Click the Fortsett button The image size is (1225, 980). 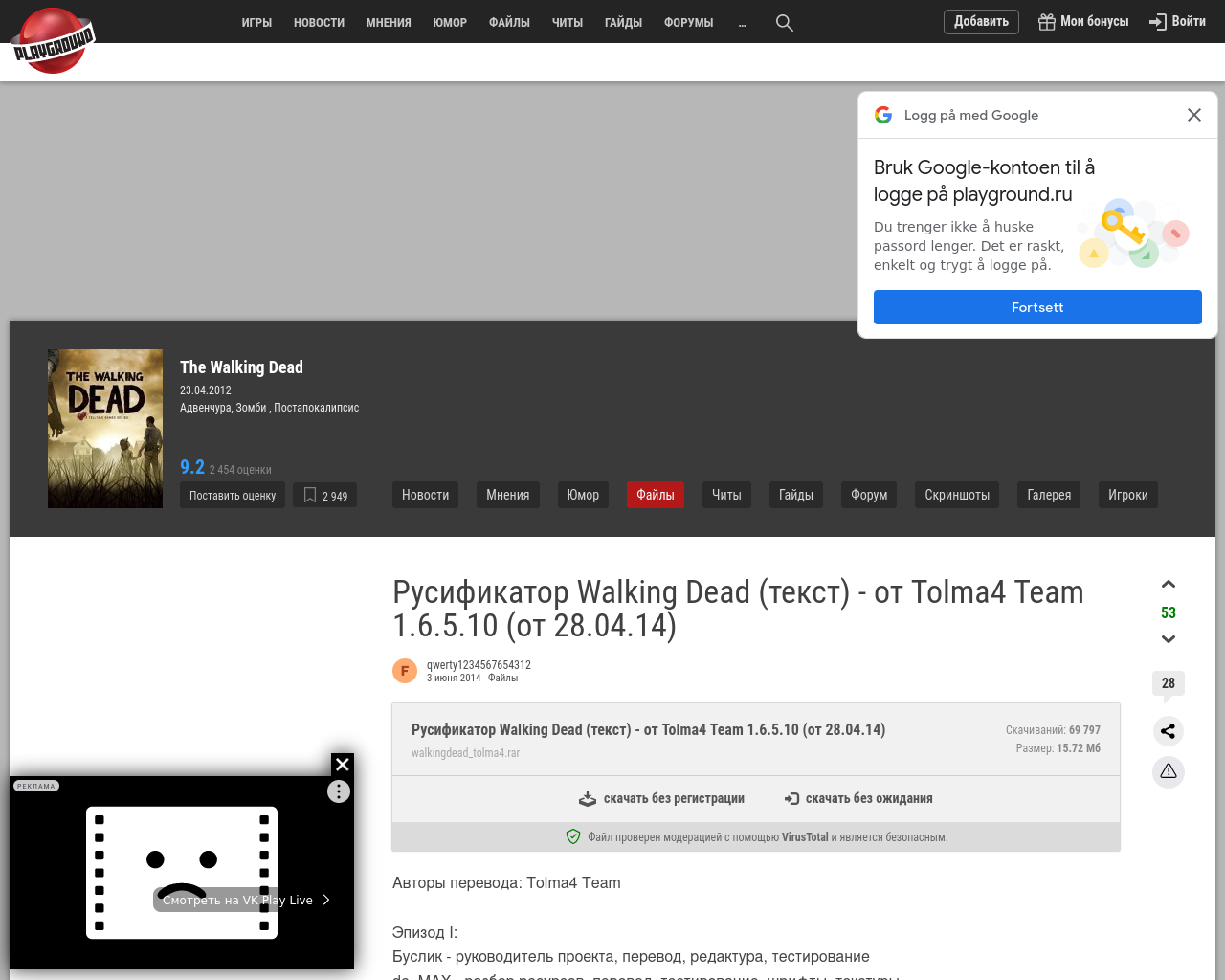pyautogui.click(x=1037, y=307)
